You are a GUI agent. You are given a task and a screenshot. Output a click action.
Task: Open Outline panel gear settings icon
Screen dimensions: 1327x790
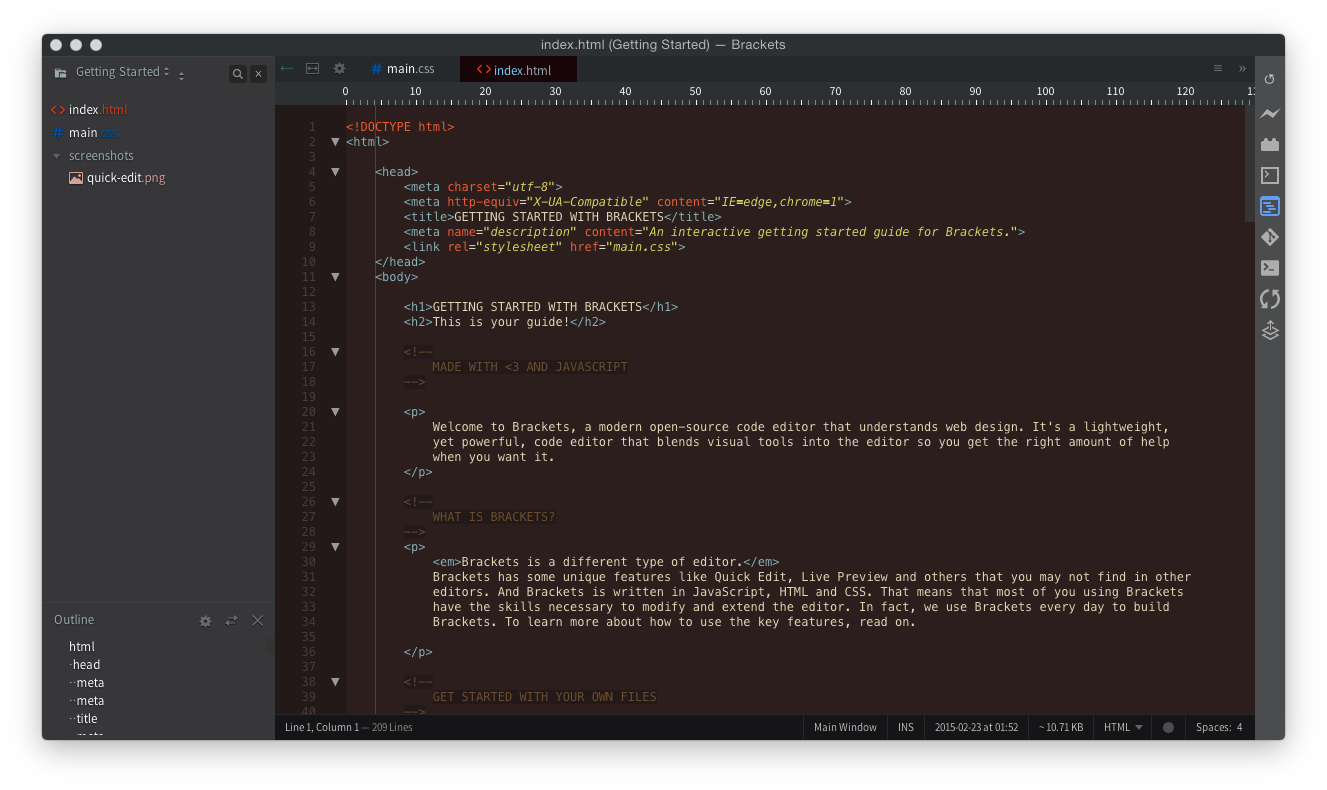click(x=205, y=621)
